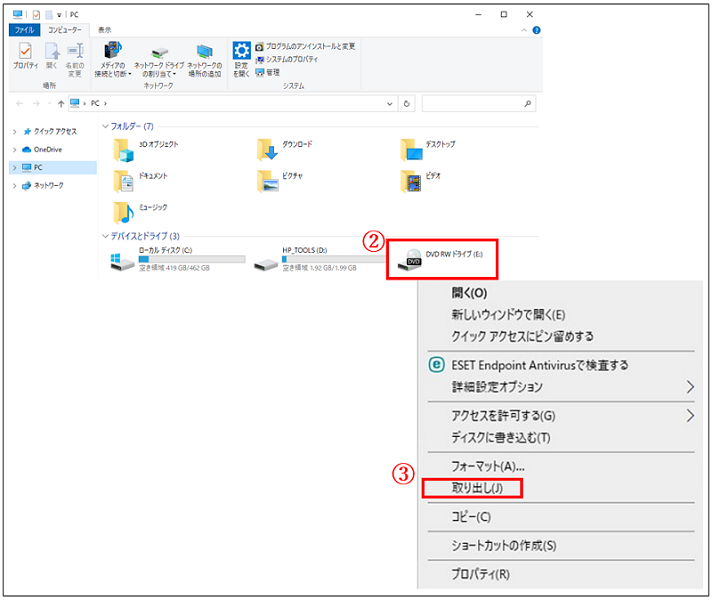Click プログラムのアンインストールと変更 in the ribbon

pyautogui.click(x=310, y=46)
